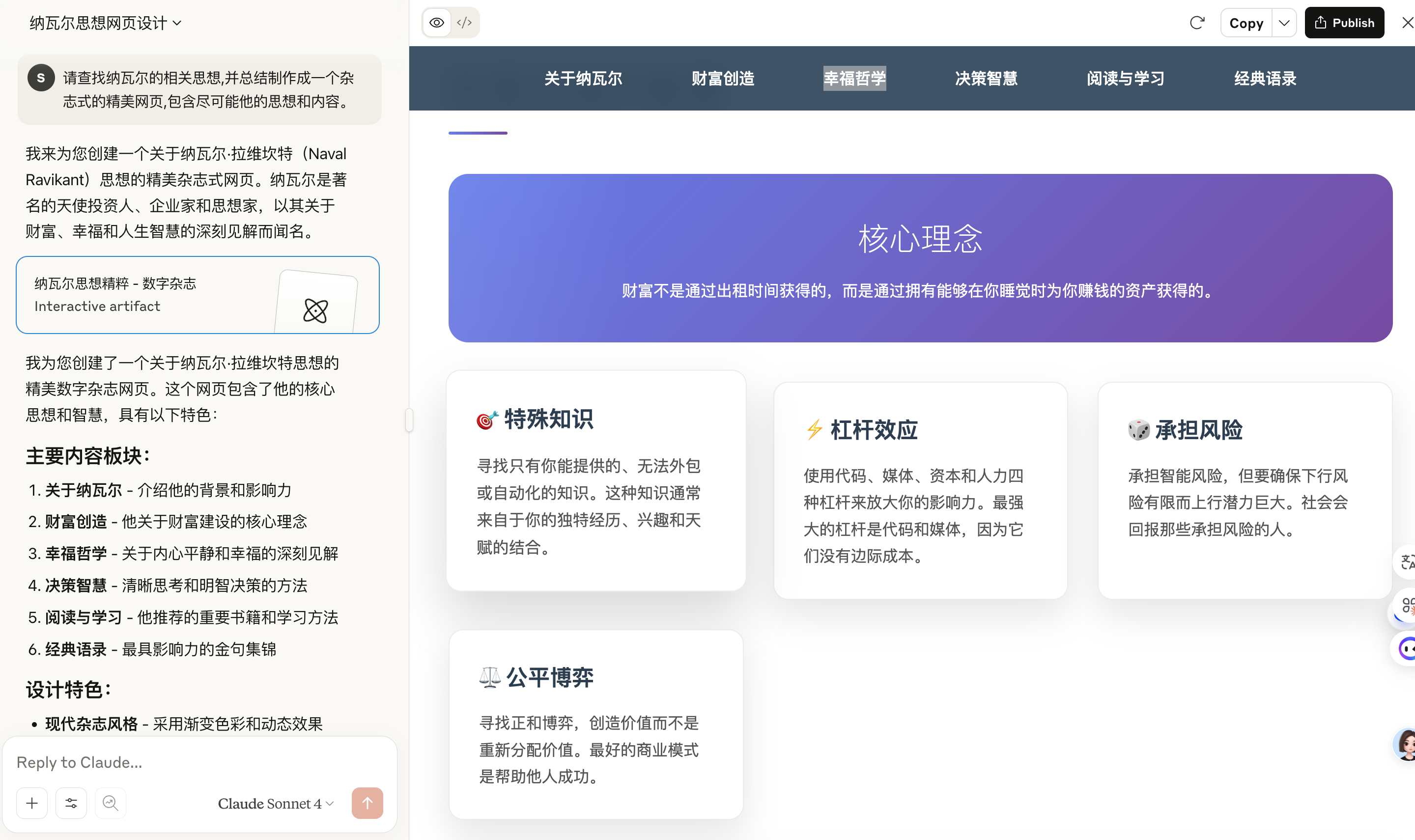
Task: Click 承担风险 card heading
Action: point(1198,430)
